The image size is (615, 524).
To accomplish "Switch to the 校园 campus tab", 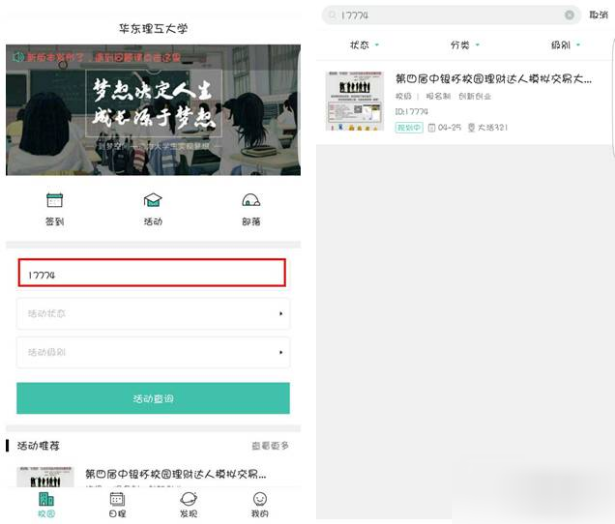I will pos(46,505).
